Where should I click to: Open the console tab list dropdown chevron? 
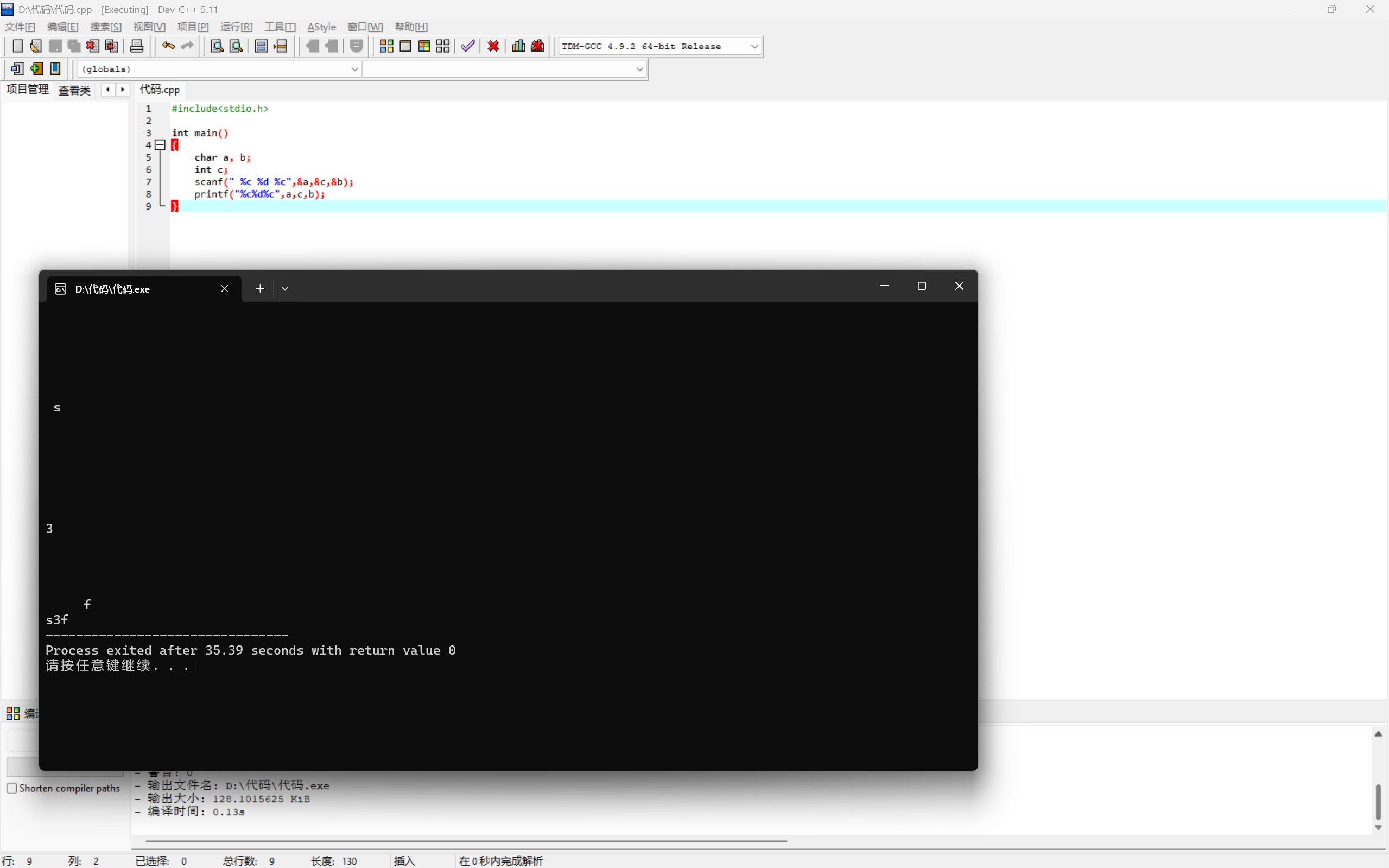[284, 289]
